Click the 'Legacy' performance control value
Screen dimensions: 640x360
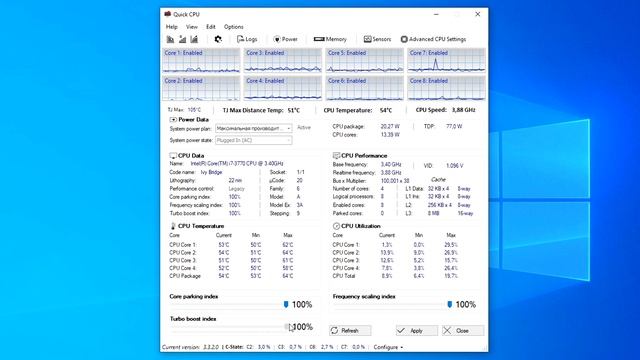tap(237, 189)
